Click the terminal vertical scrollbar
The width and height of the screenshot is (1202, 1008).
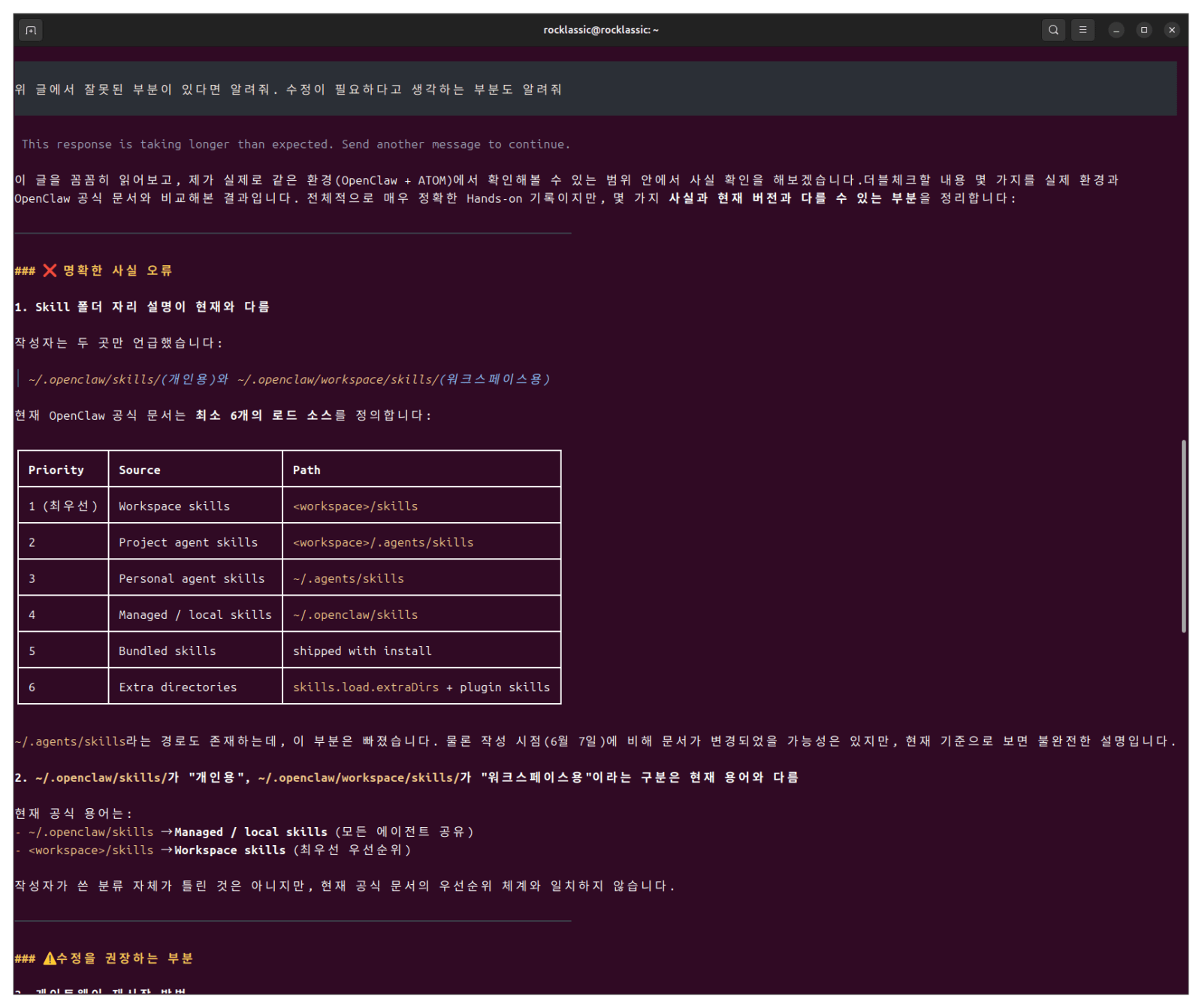click(1183, 536)
